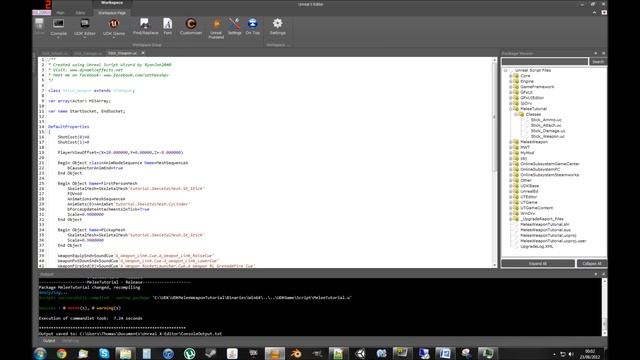Image resolution: width=640 pixels, height=360 pixels.
Task: Open the Find/Replace tool
Action: [x=145, y=24]
